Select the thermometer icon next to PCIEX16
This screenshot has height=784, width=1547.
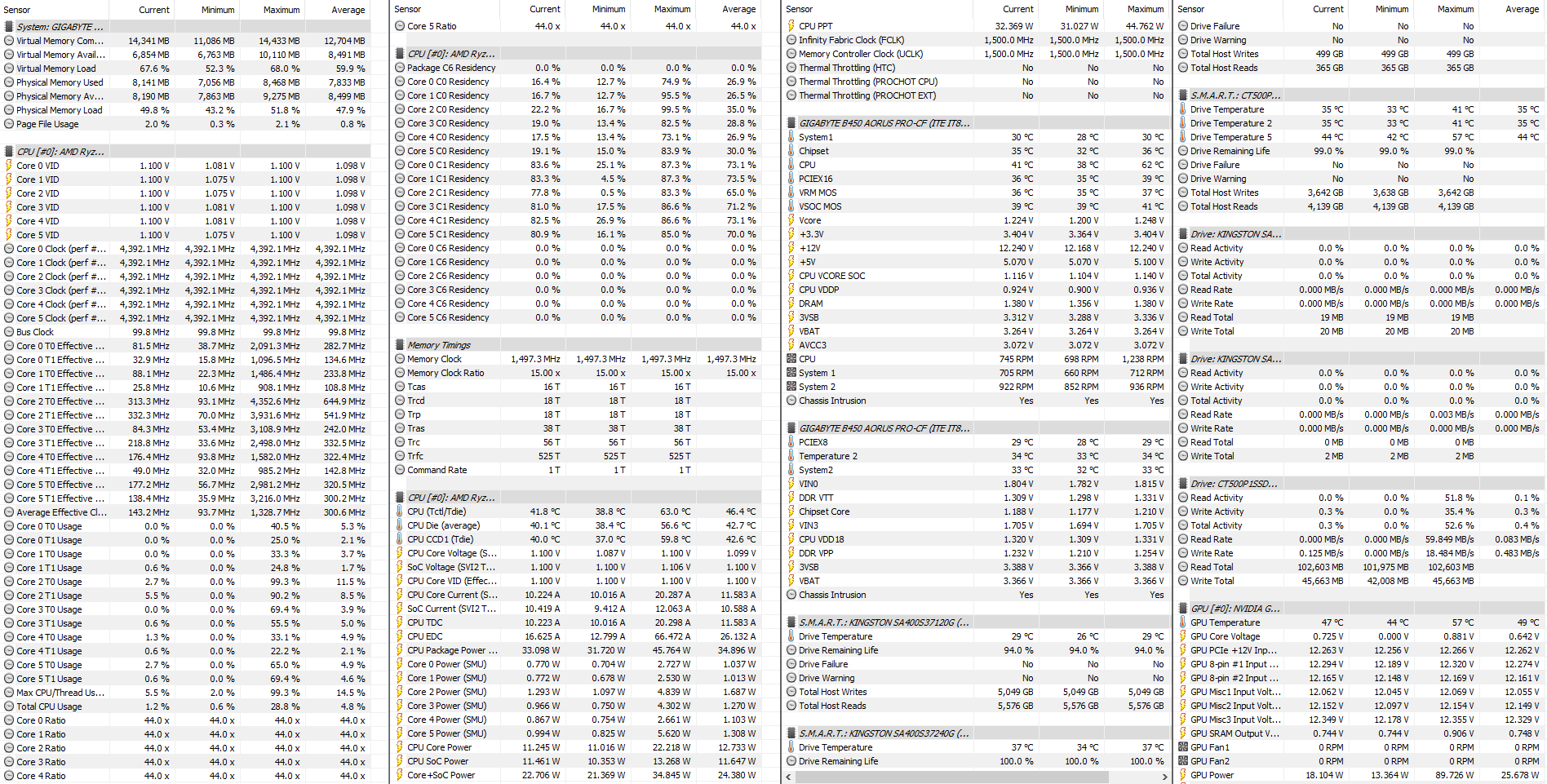tap(791, 179)
